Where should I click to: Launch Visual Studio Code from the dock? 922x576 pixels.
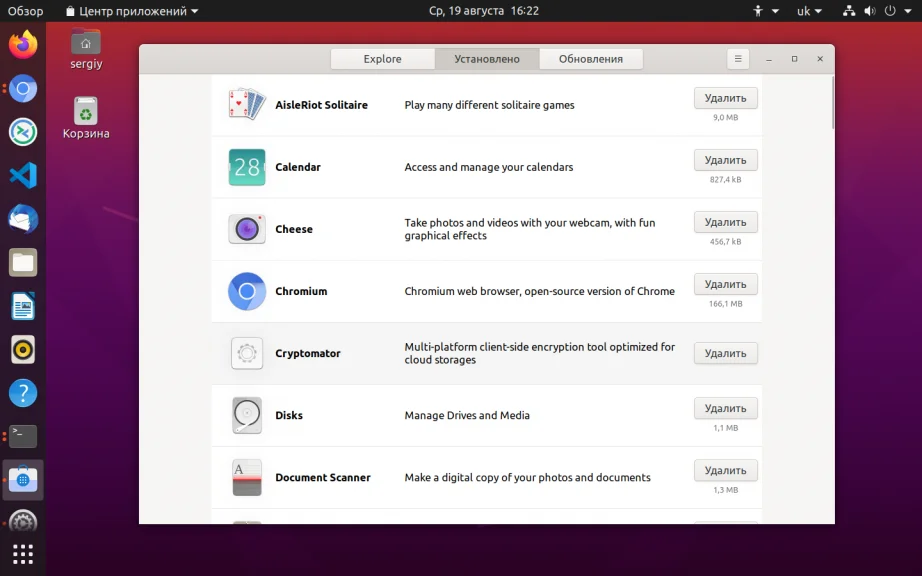pyautogui.click(x=23, y=175)
